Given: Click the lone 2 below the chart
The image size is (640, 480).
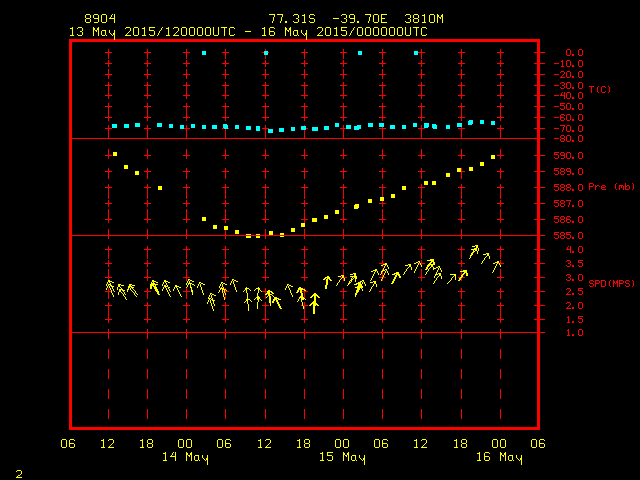Looking at the screenshot, I should coord(19,474).
